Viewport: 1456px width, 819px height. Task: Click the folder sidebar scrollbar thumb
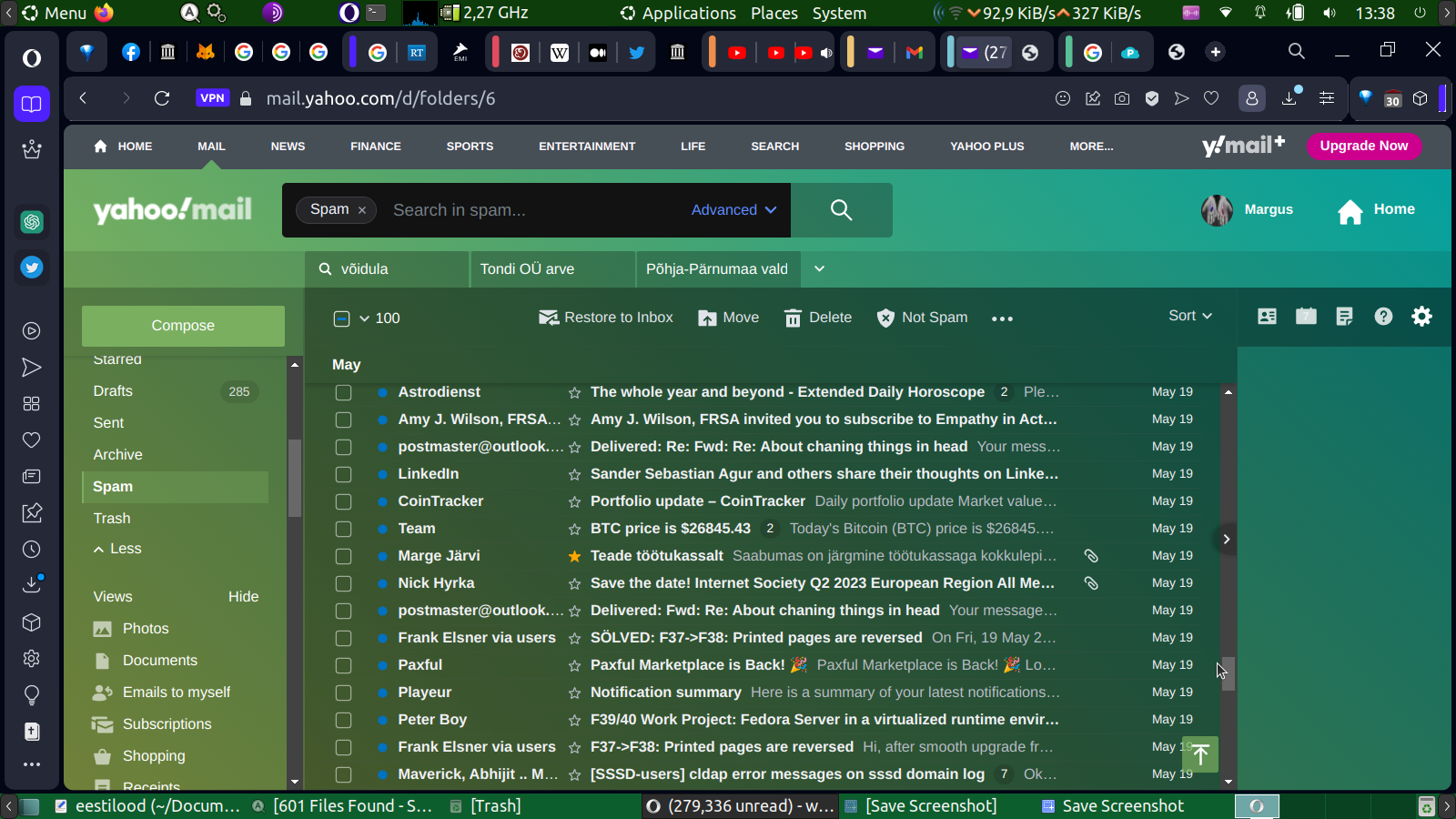point(295,479)
